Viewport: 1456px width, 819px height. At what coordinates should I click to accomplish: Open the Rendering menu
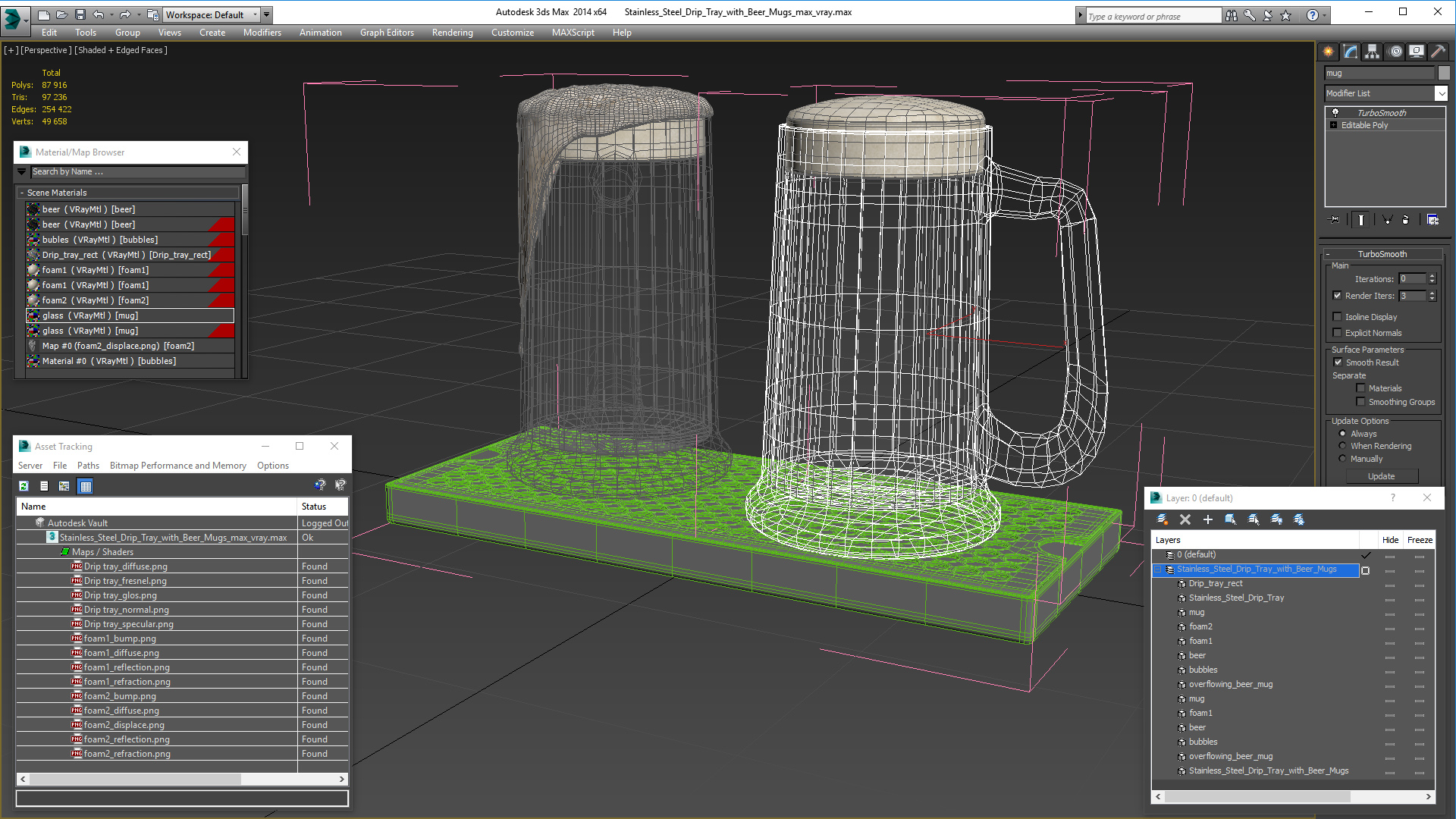452,33
